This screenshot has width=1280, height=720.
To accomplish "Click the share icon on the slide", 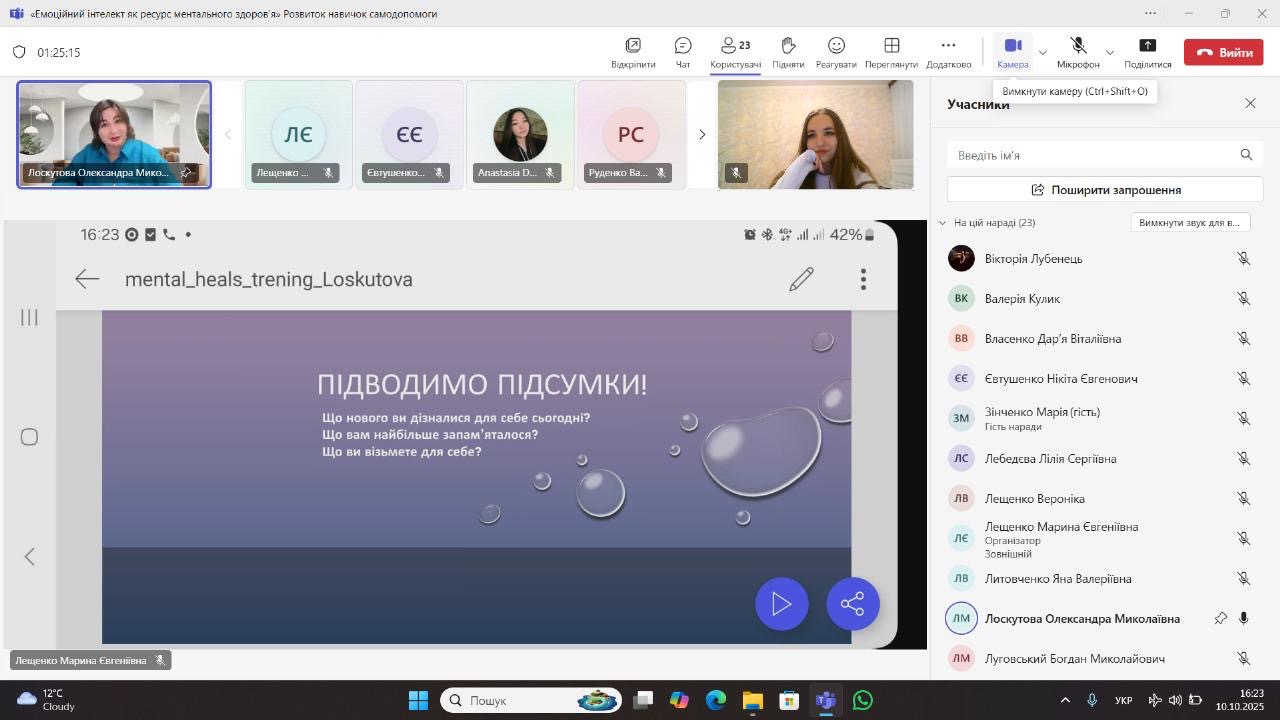I will [852, 604].
